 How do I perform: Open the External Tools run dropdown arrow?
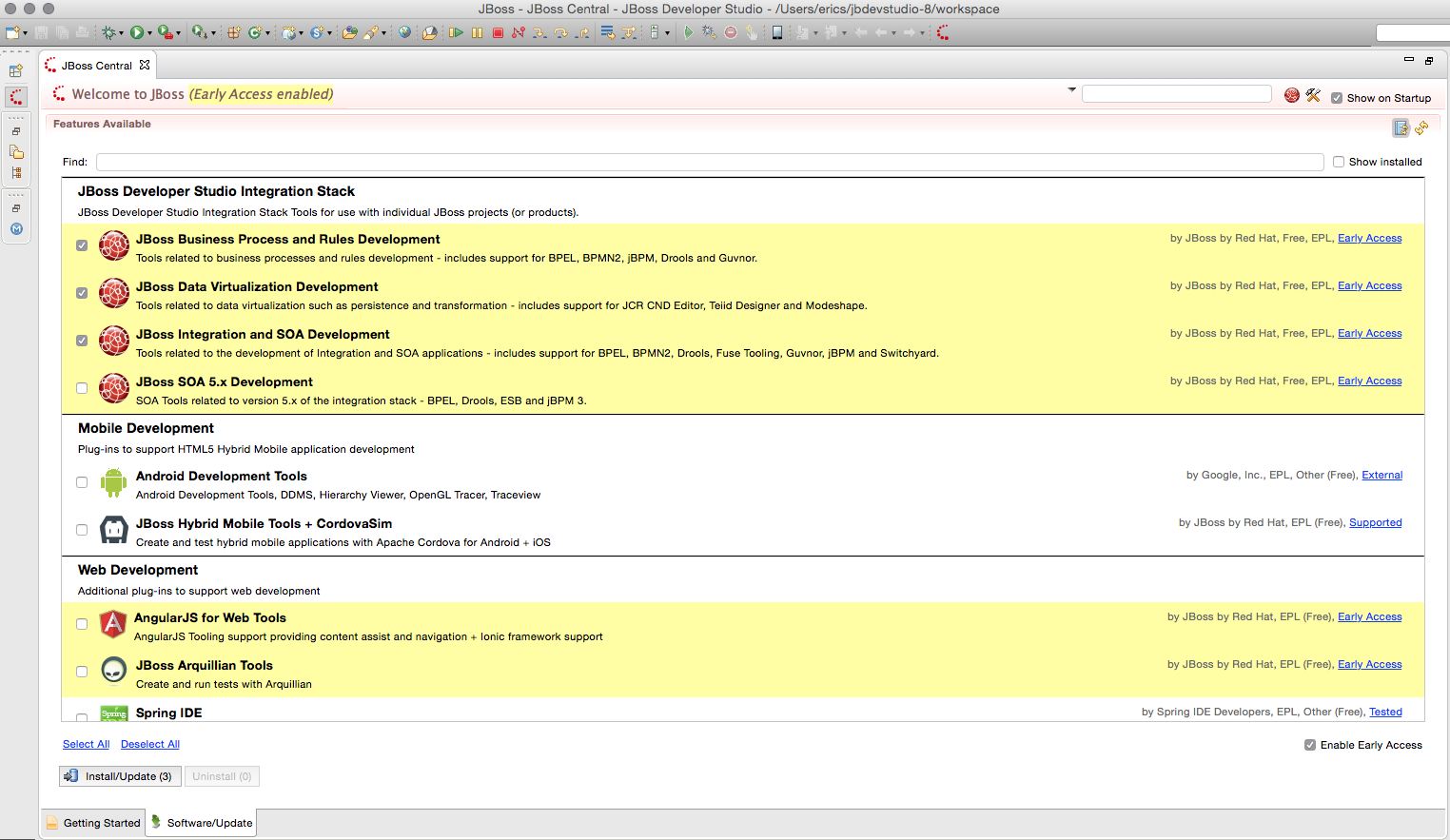pyautogui.click(x=178, y=33)
